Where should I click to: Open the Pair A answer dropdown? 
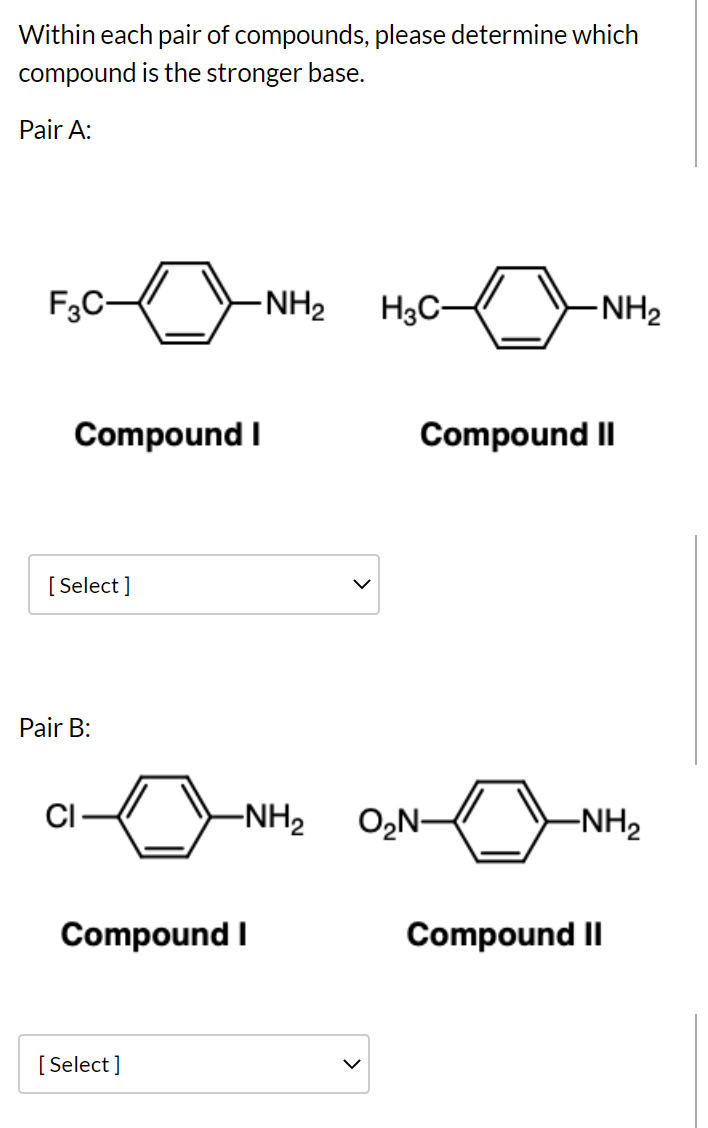(x=204, y=585)
